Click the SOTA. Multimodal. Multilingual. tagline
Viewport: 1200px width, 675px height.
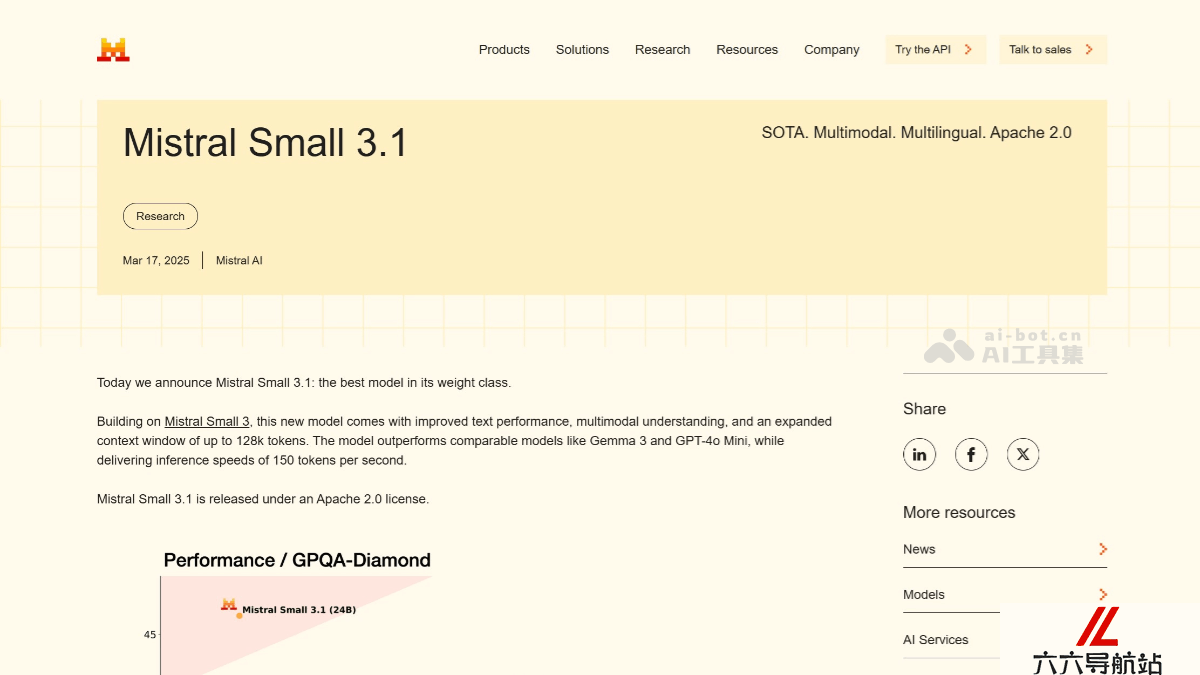pos(916,132)
